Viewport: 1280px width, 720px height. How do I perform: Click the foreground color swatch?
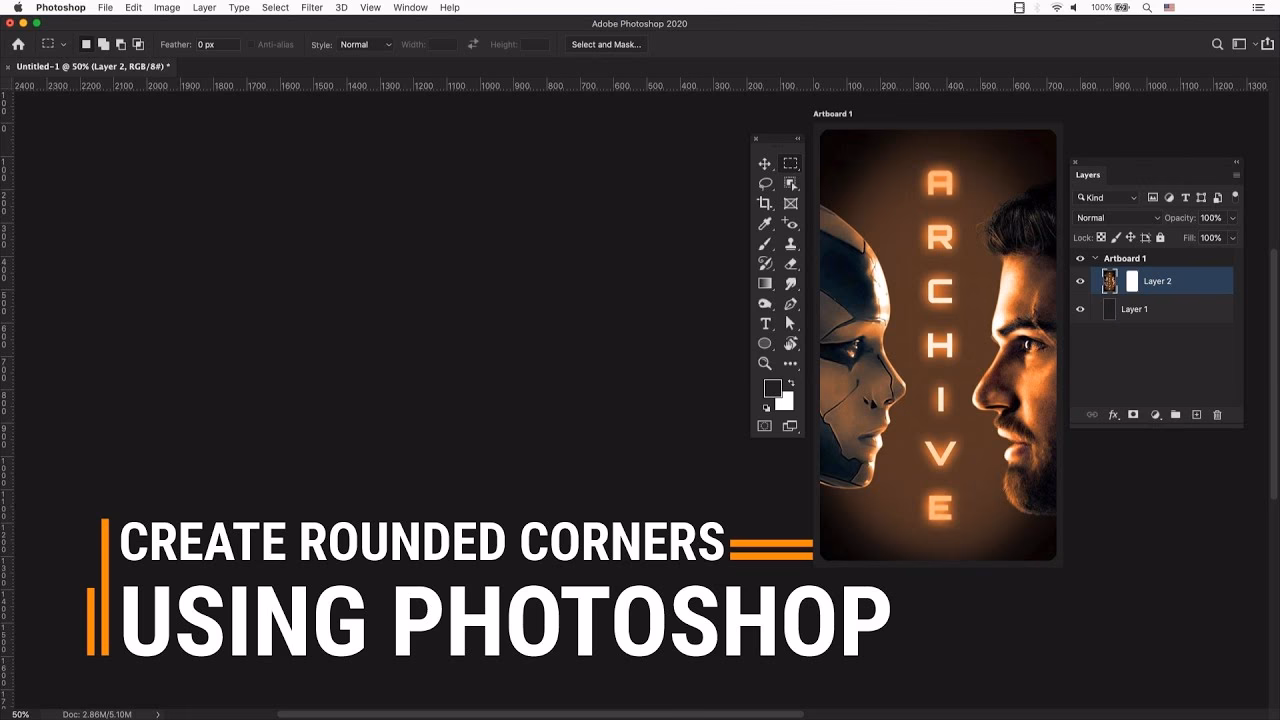(773, 388)
